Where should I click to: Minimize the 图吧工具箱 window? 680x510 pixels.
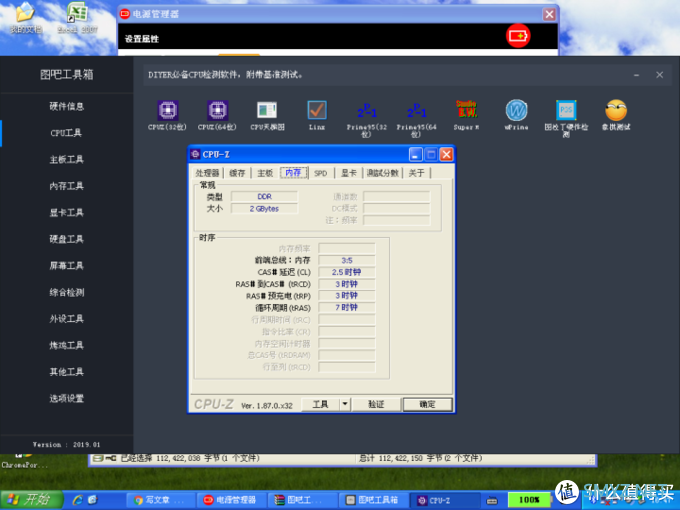coord(636,75)
